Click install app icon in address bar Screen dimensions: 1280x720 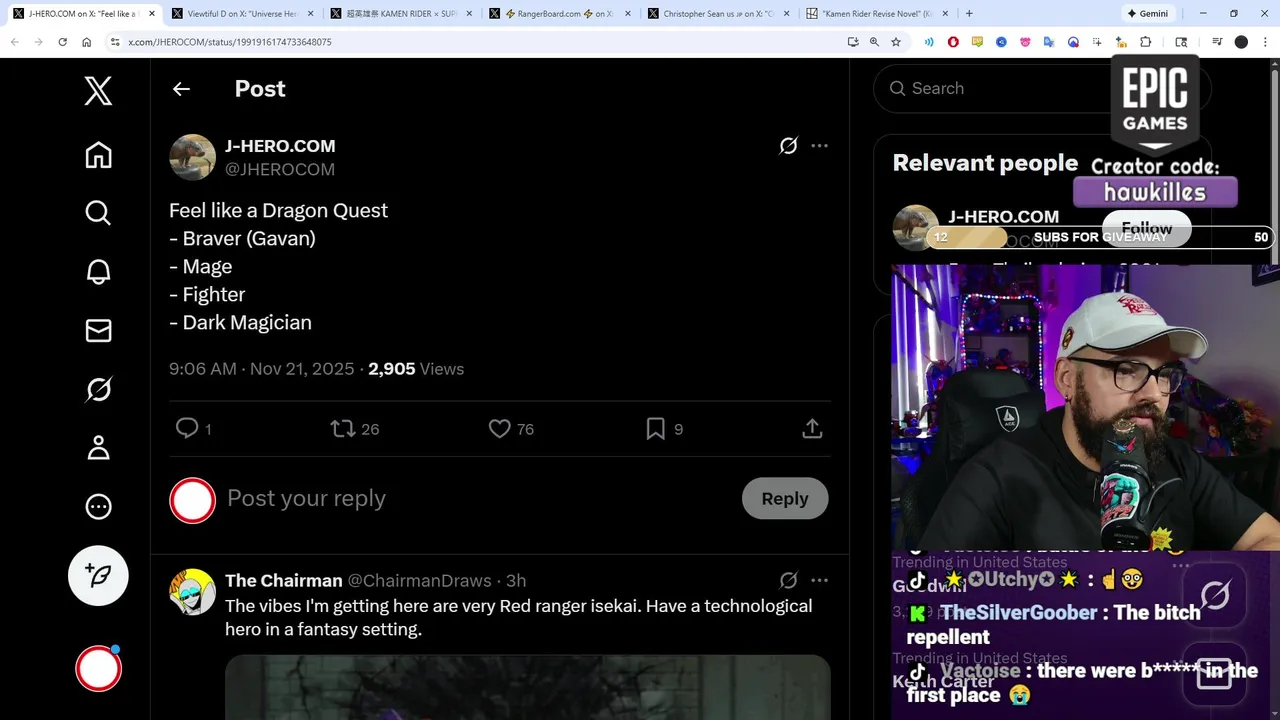(x=853, y=42)
